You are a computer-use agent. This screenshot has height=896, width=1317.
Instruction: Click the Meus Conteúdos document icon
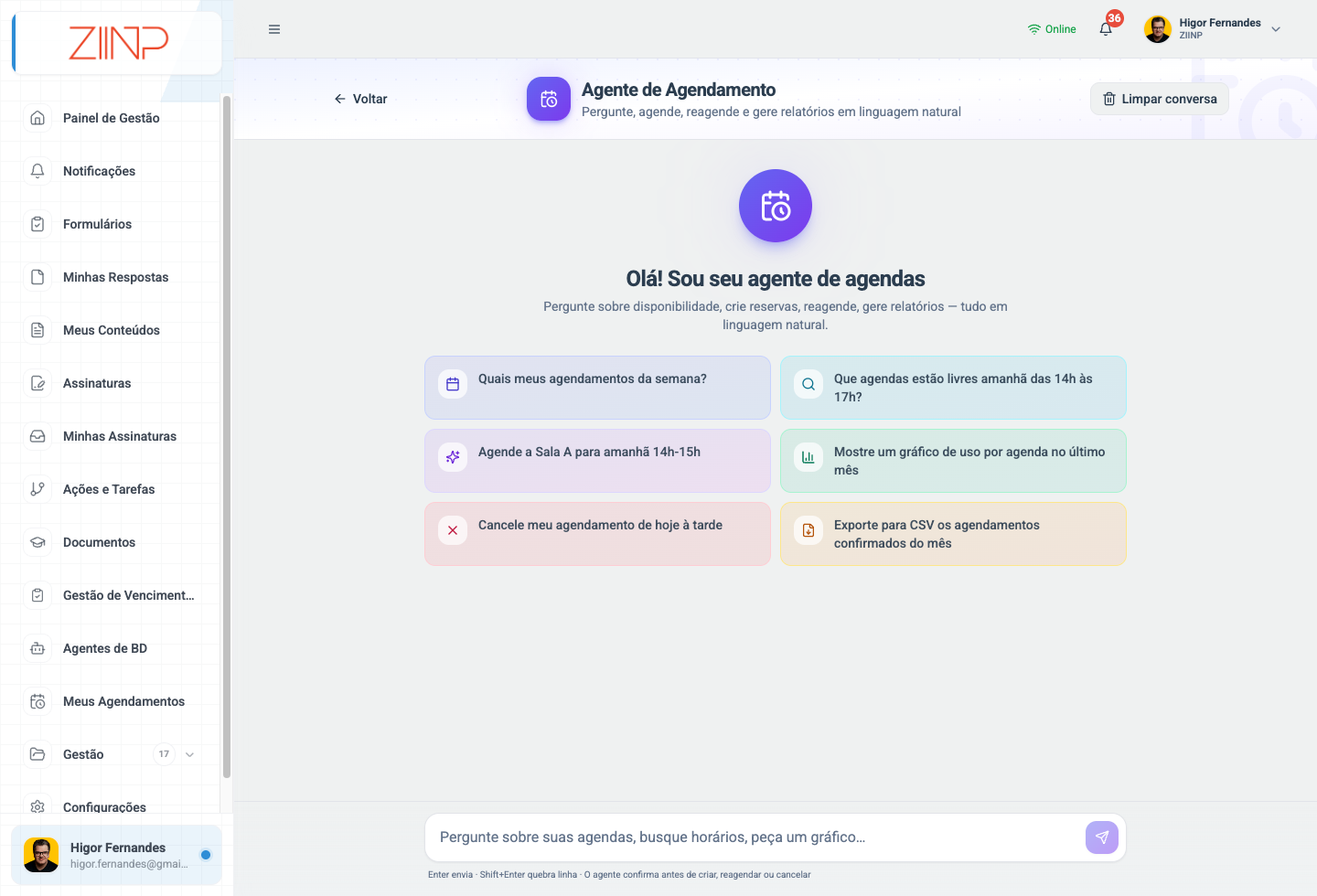click(x=37, y=330)
